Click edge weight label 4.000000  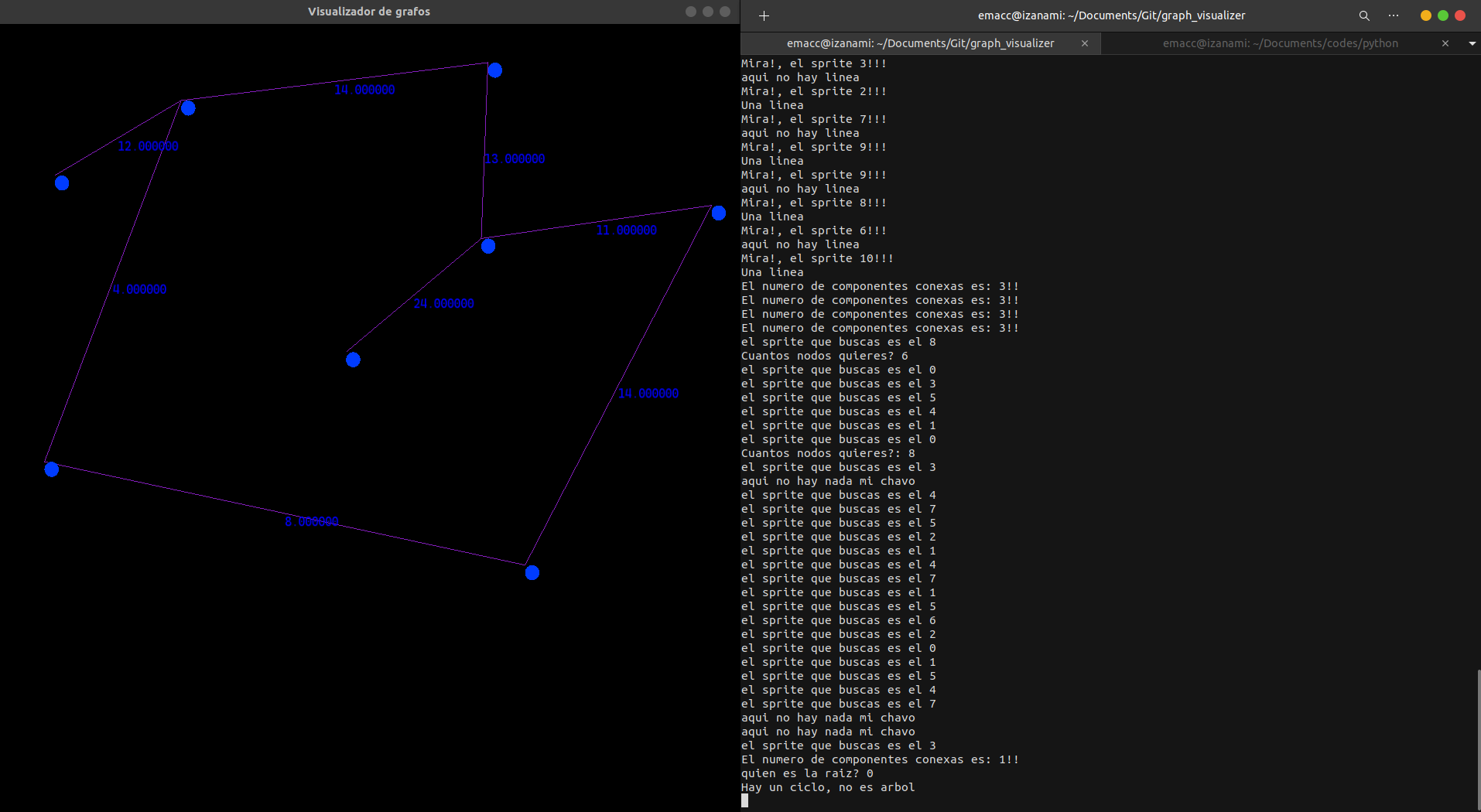click(139, 289)
